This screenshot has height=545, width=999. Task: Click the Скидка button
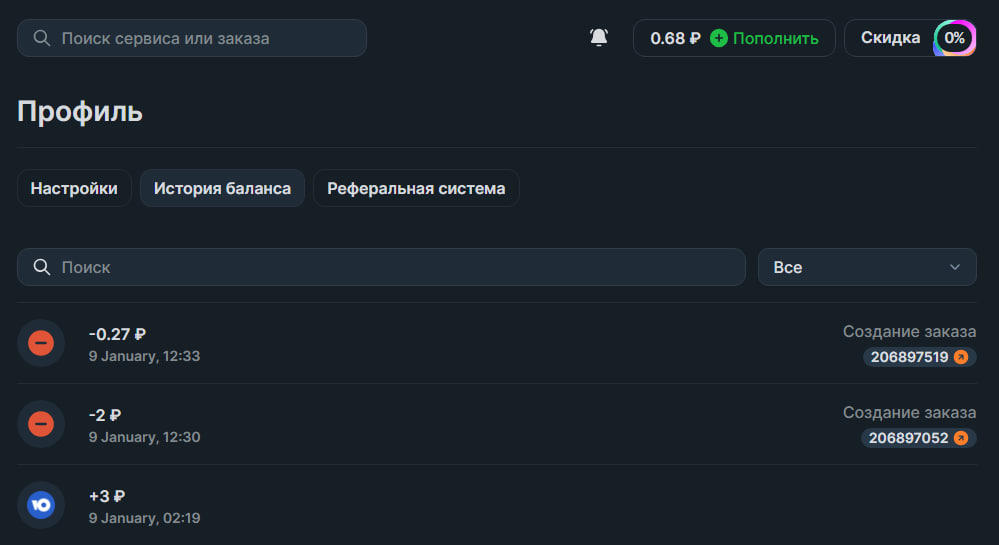coord(890,38)
